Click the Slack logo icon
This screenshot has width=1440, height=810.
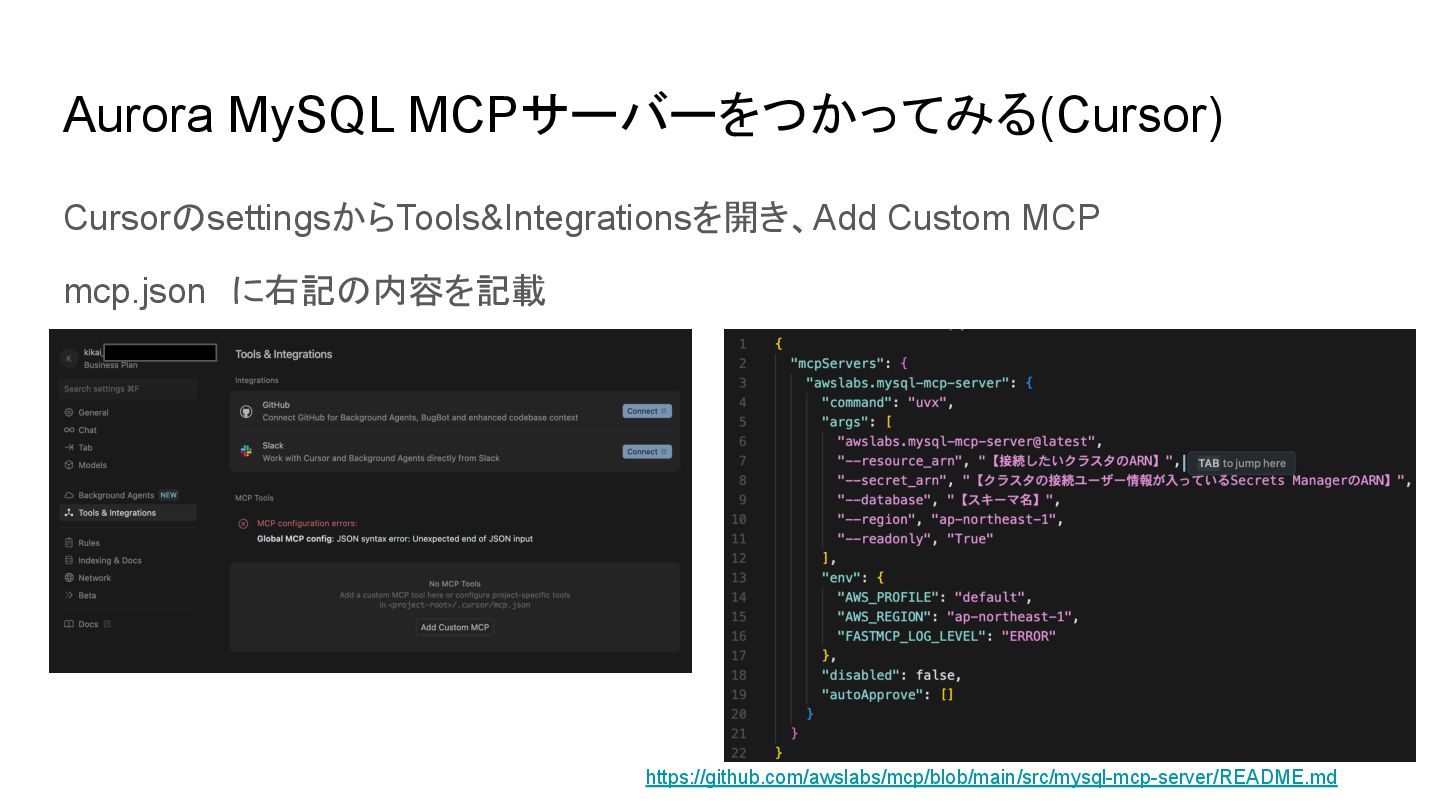tap(246, 452)
